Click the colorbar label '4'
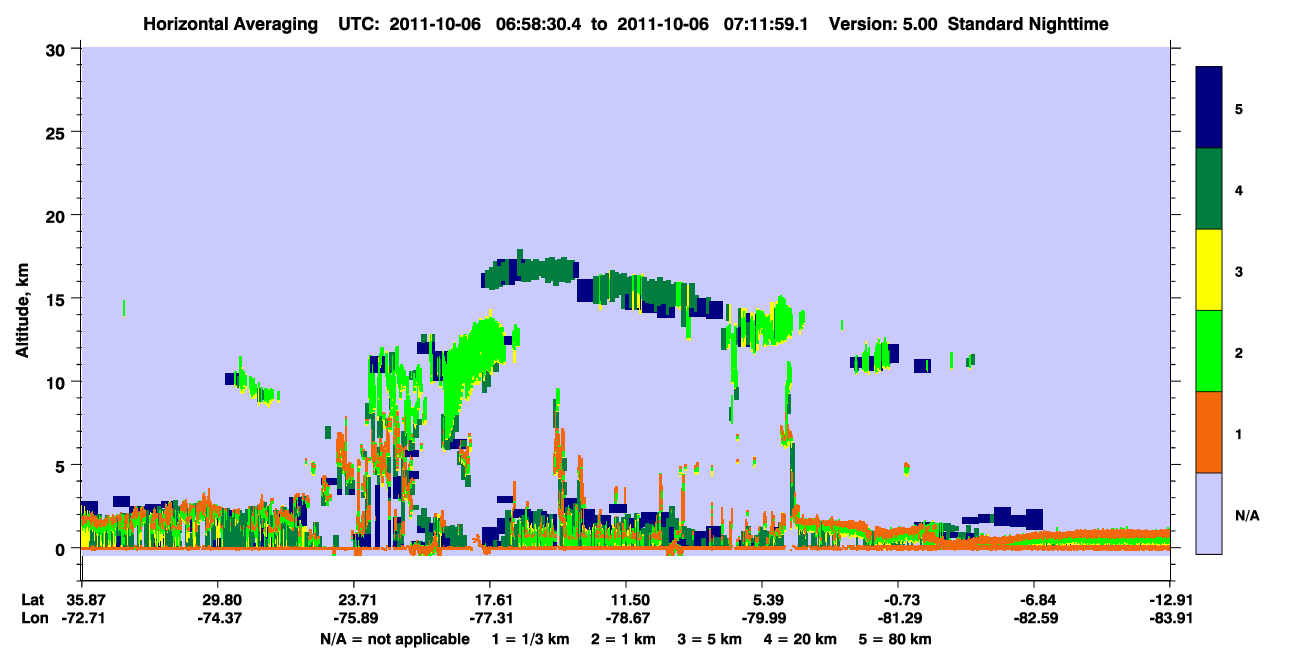Screen dimensions: 1300x667 tap(1239, 189)
